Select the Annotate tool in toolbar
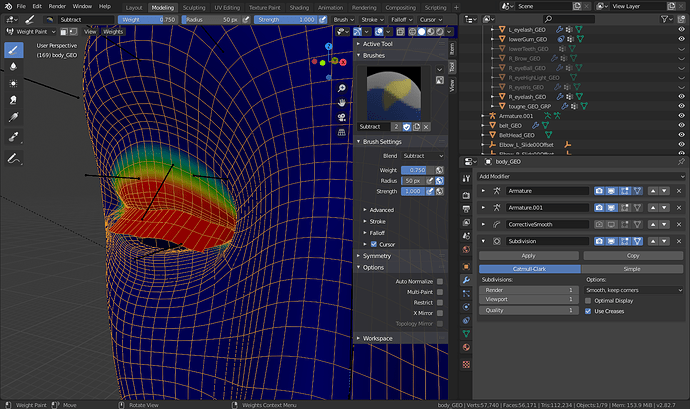Viewport: 690px width, 409px height. 13,158
